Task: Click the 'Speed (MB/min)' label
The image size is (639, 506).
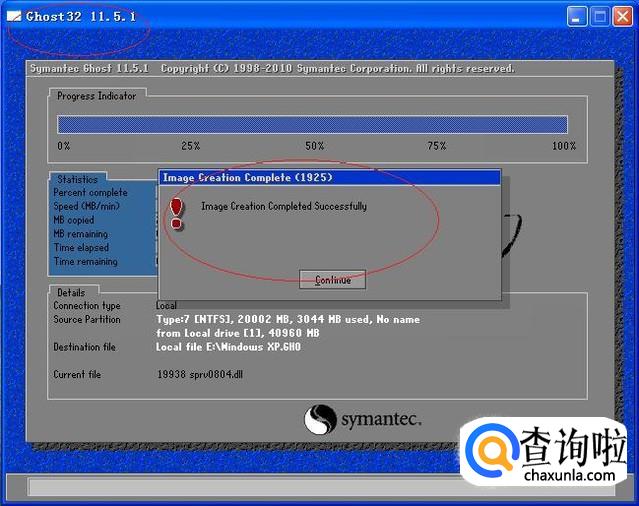Action: pos(86,206)
